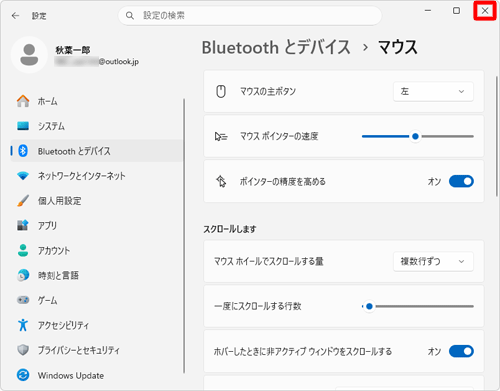
Task: Open ゲーム settings page
Action: tap(97, 300)
